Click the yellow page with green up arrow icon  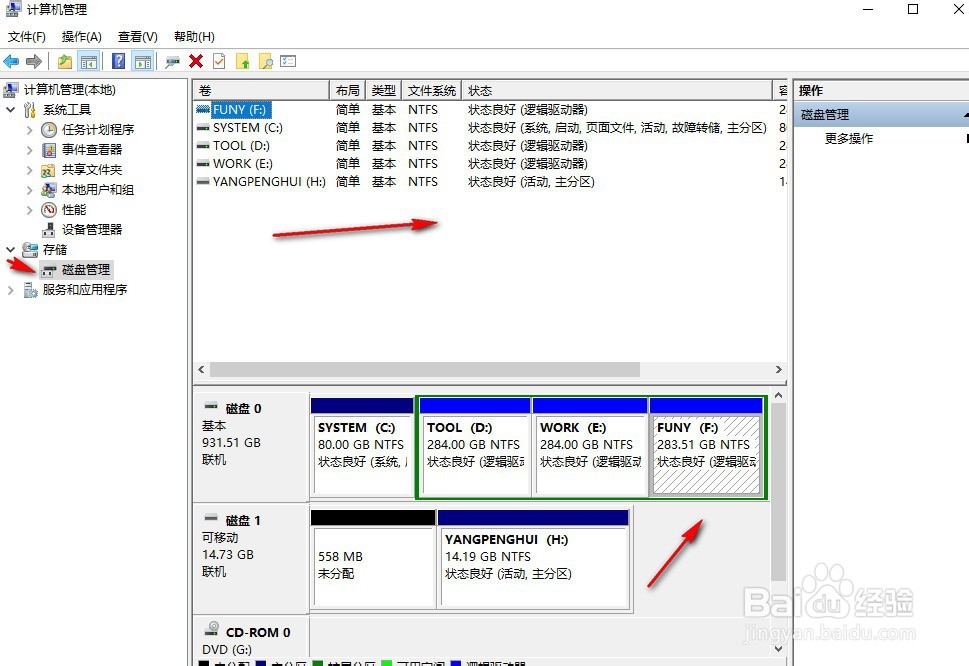pos(242,61)
